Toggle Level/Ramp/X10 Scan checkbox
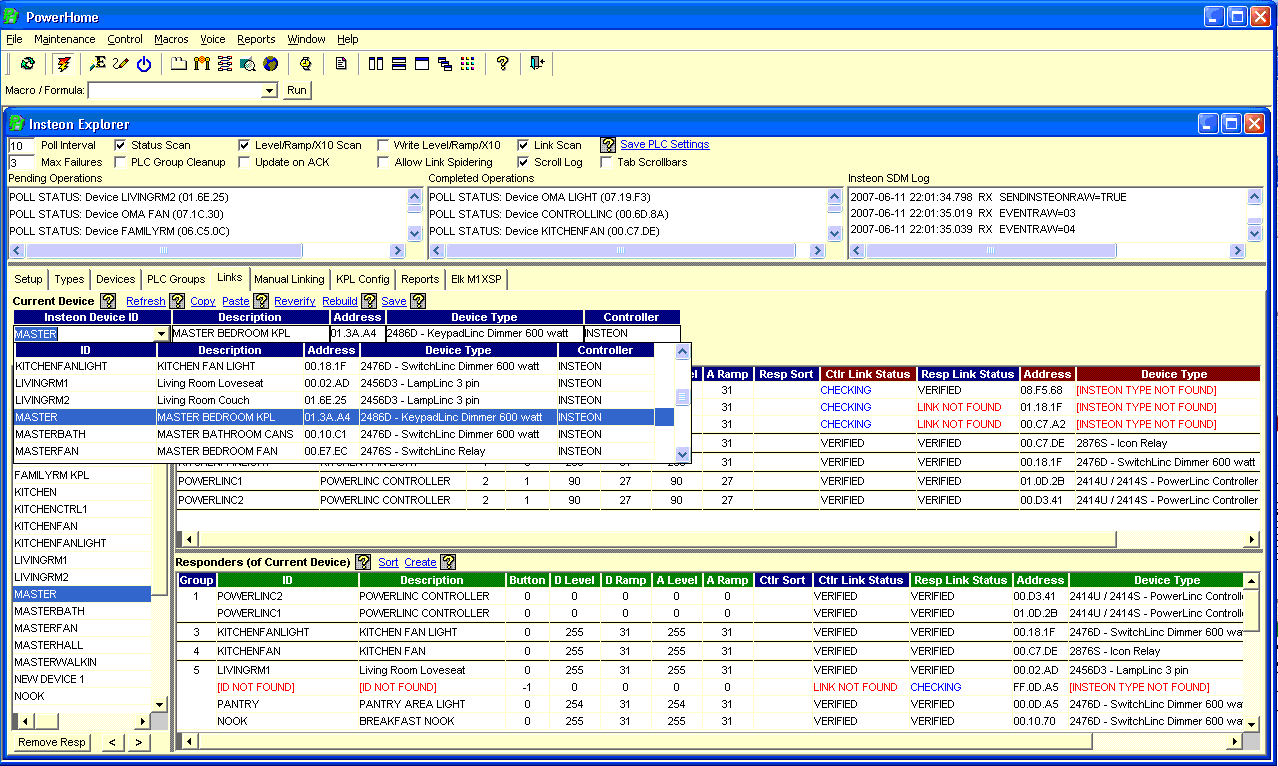Viewport: 1278px width, 766px height. coord(245,145)
